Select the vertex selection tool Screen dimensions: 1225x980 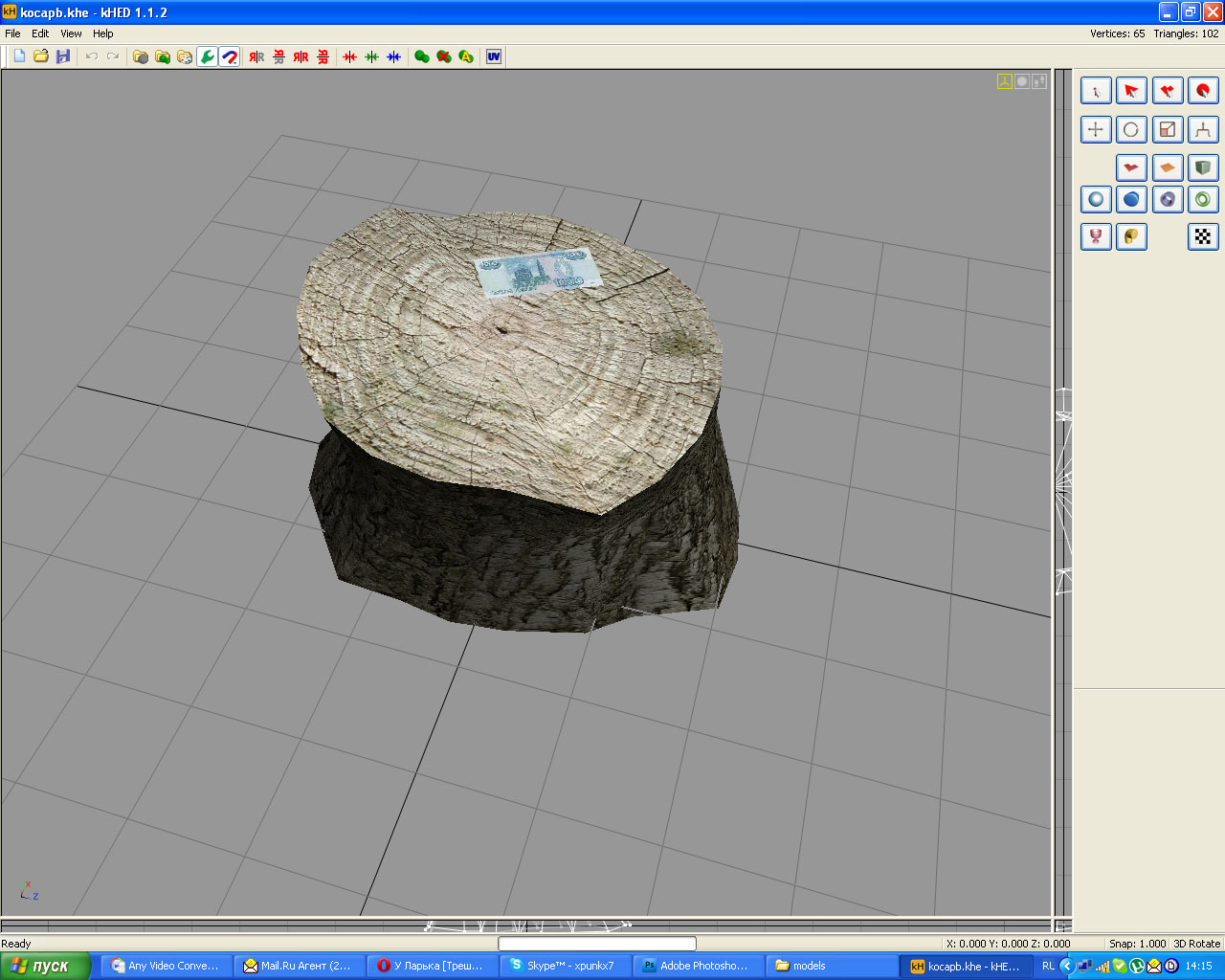tap(1096, 91)
